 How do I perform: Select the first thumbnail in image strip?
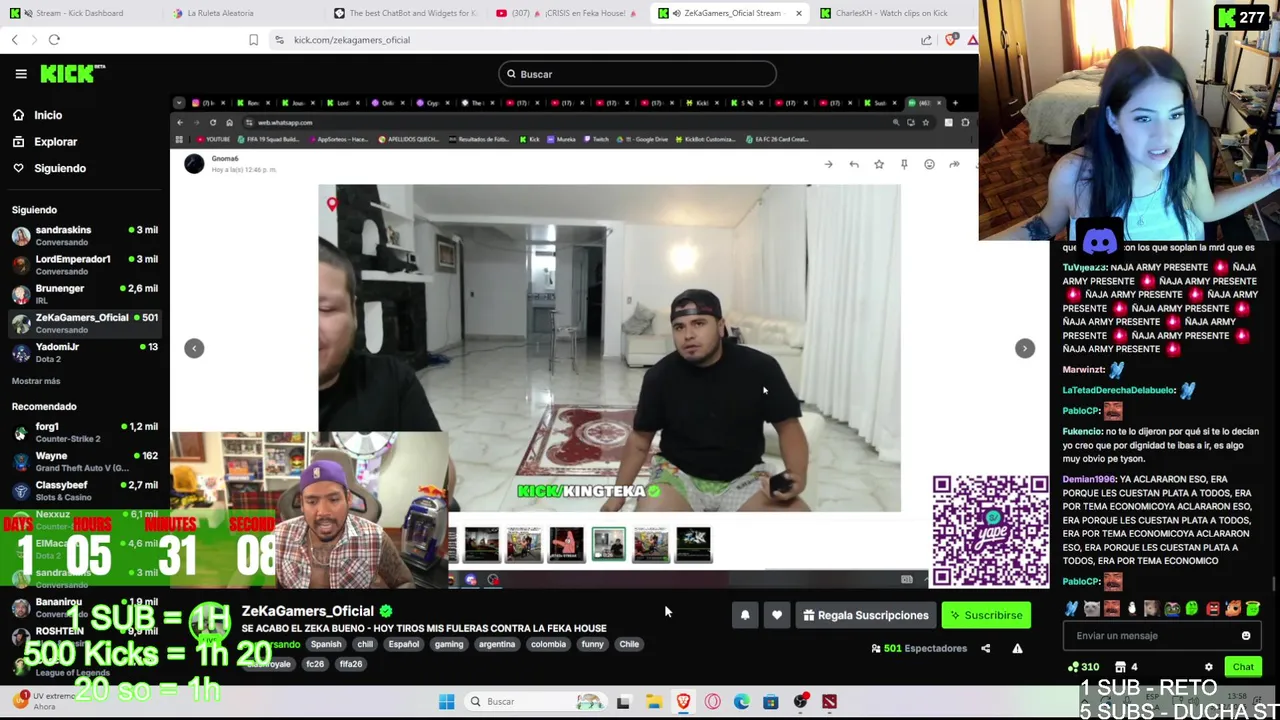[x=481, y=544]
